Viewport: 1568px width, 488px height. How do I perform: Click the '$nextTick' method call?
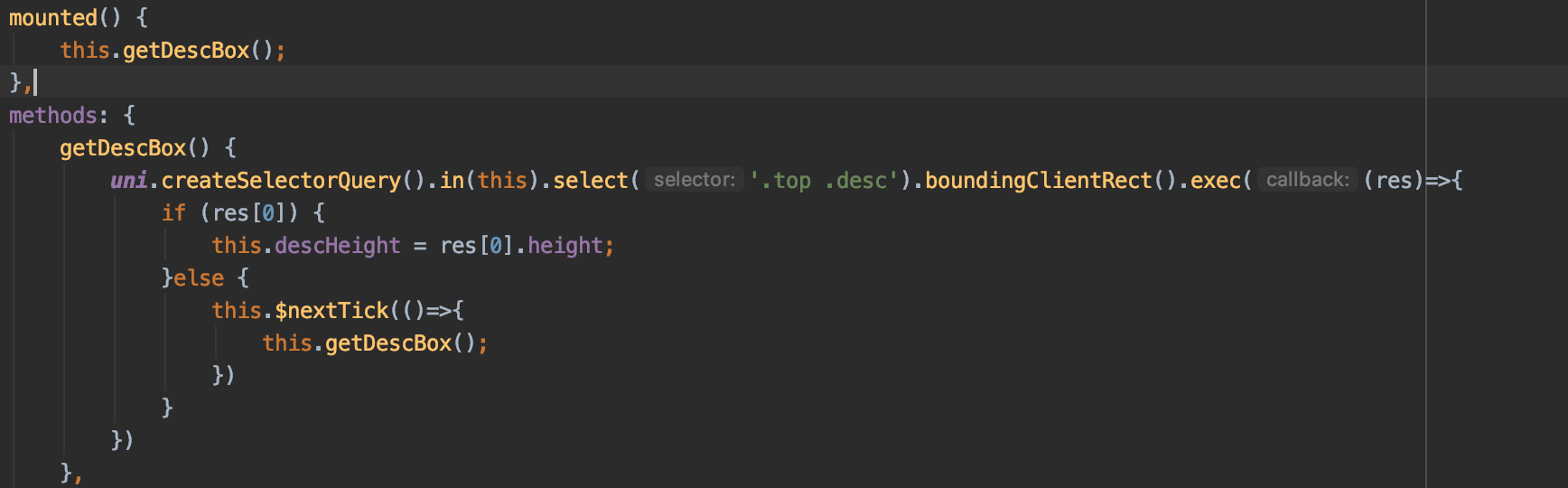pyautogui.click(x=331, y=311)
